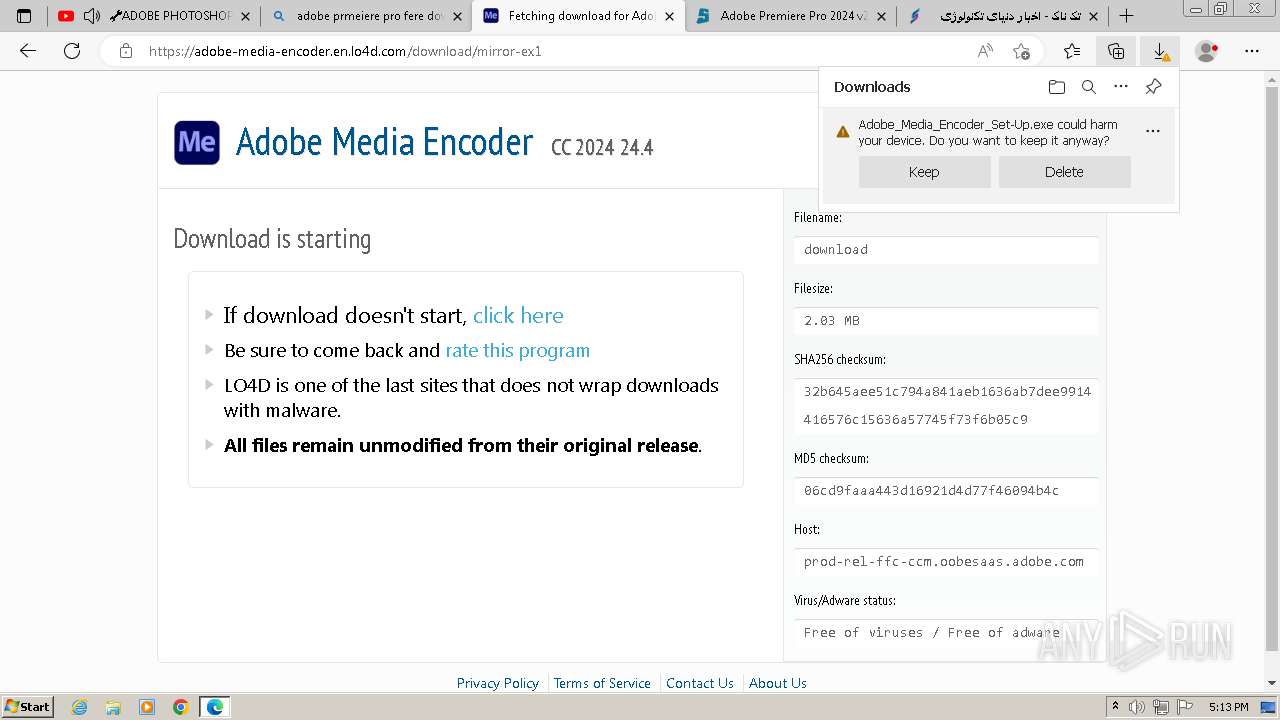Pin the Downloads panel
Viewport: 1280px width, 720px height.
1153,87
